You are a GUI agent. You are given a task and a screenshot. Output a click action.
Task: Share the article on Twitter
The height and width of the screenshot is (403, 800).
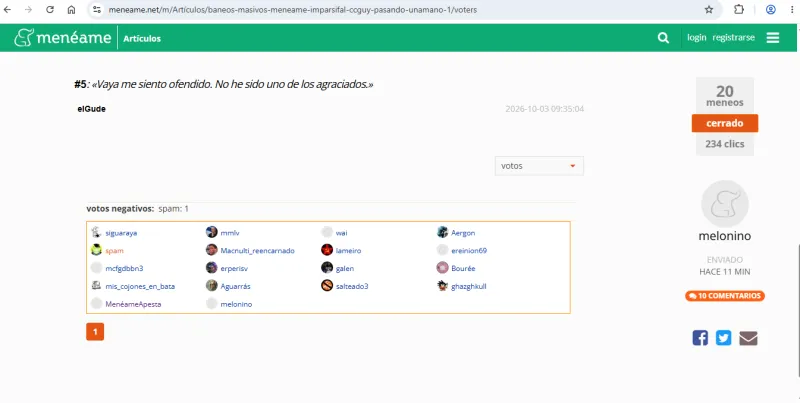coord(723,338)
